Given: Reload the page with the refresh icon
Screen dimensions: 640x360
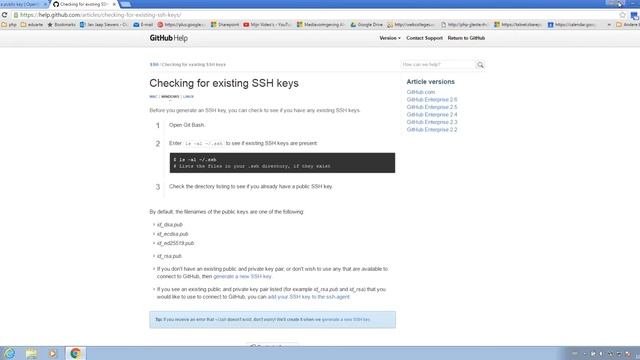Looking at the screenshot, I should [4, 15].
